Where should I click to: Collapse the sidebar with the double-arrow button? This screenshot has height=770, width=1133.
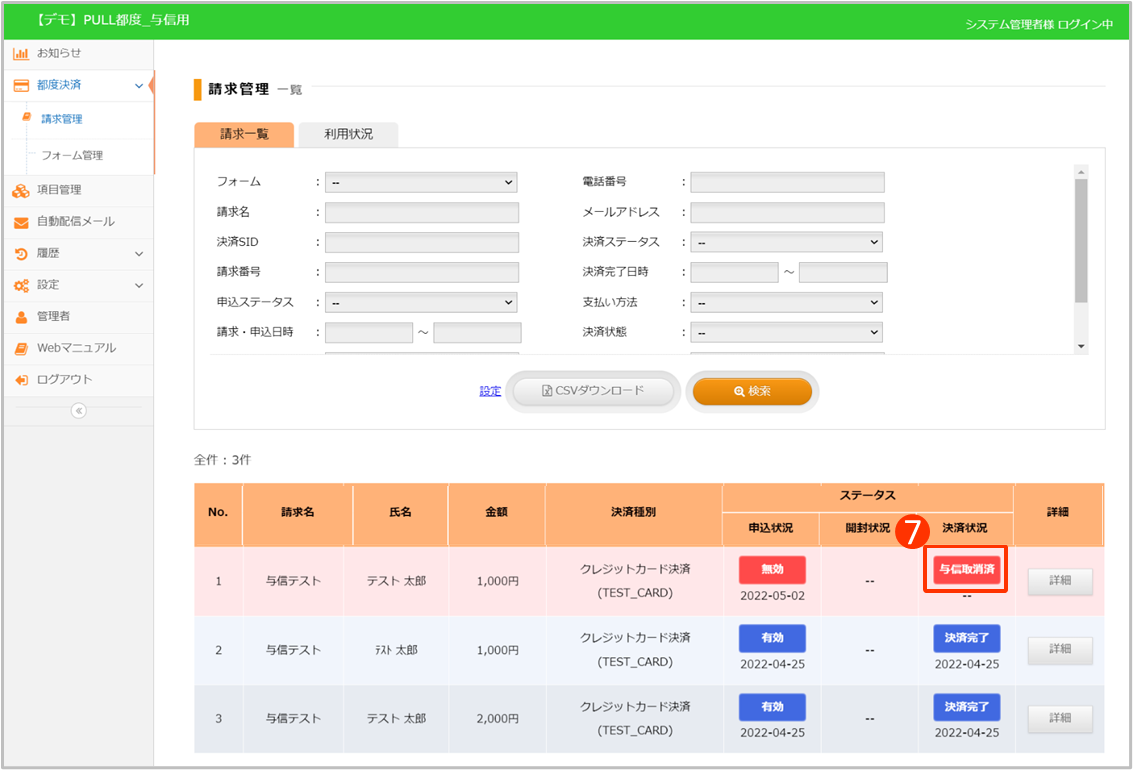pos(79,410)
